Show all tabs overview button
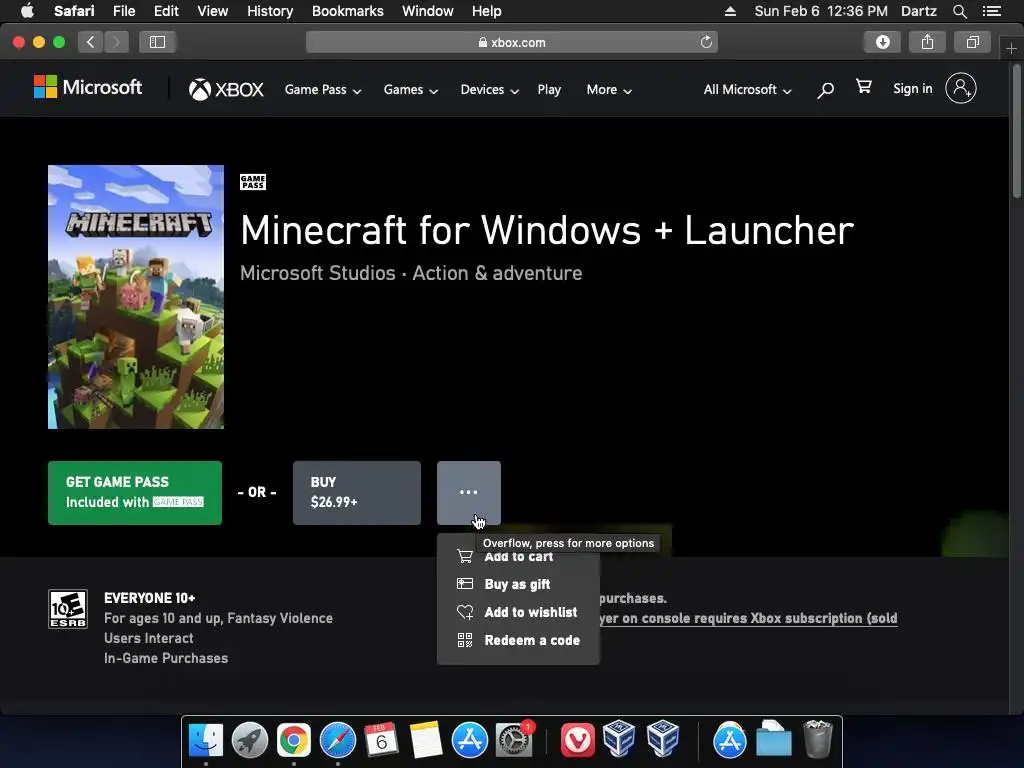 pos(972,42)
